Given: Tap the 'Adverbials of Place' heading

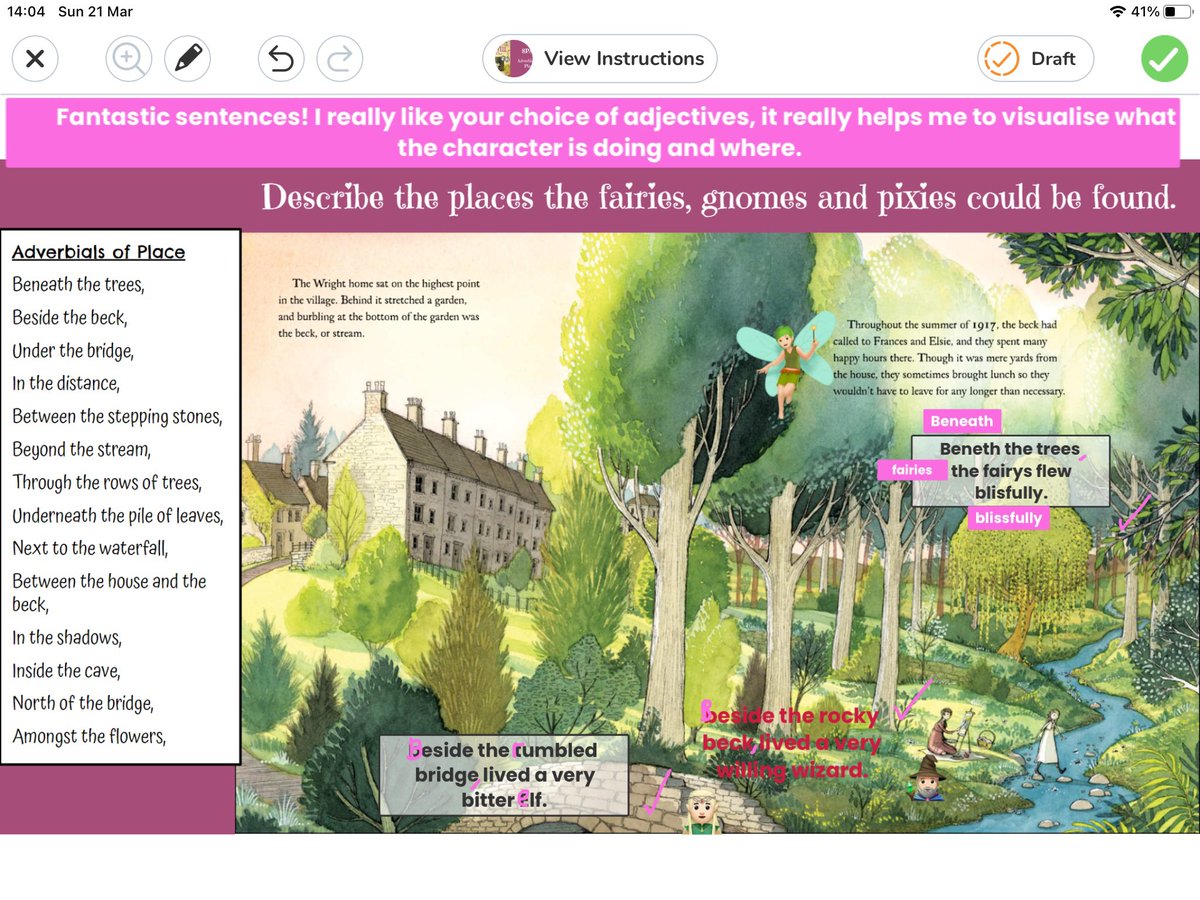Looking at the screenshot, I should (x=98, y=252).
